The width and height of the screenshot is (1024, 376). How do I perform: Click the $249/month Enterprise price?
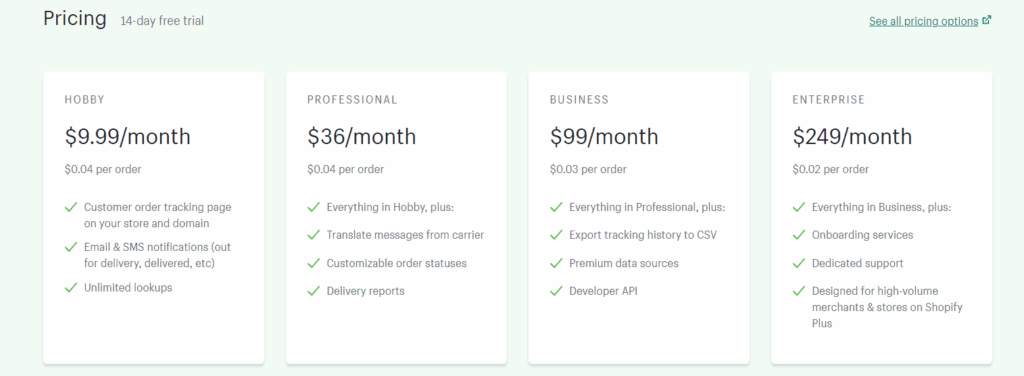click(x=852, y=136)
